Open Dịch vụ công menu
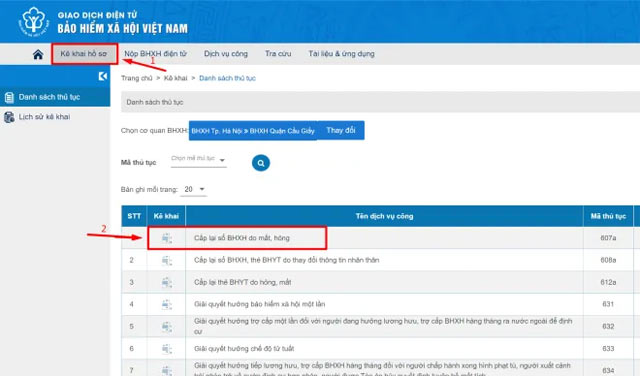Viewport: 640px width, 376px height. 226,54
